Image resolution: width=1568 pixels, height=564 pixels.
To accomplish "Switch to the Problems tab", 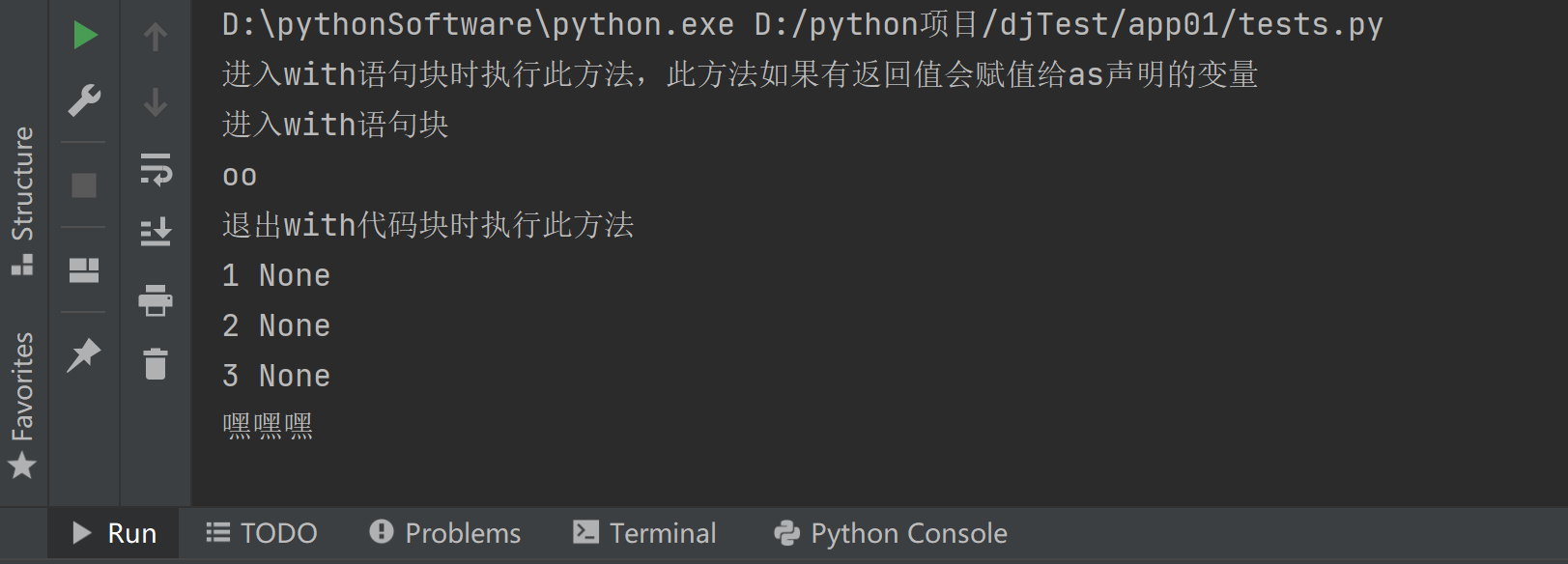I will click(x=444, y=533).
